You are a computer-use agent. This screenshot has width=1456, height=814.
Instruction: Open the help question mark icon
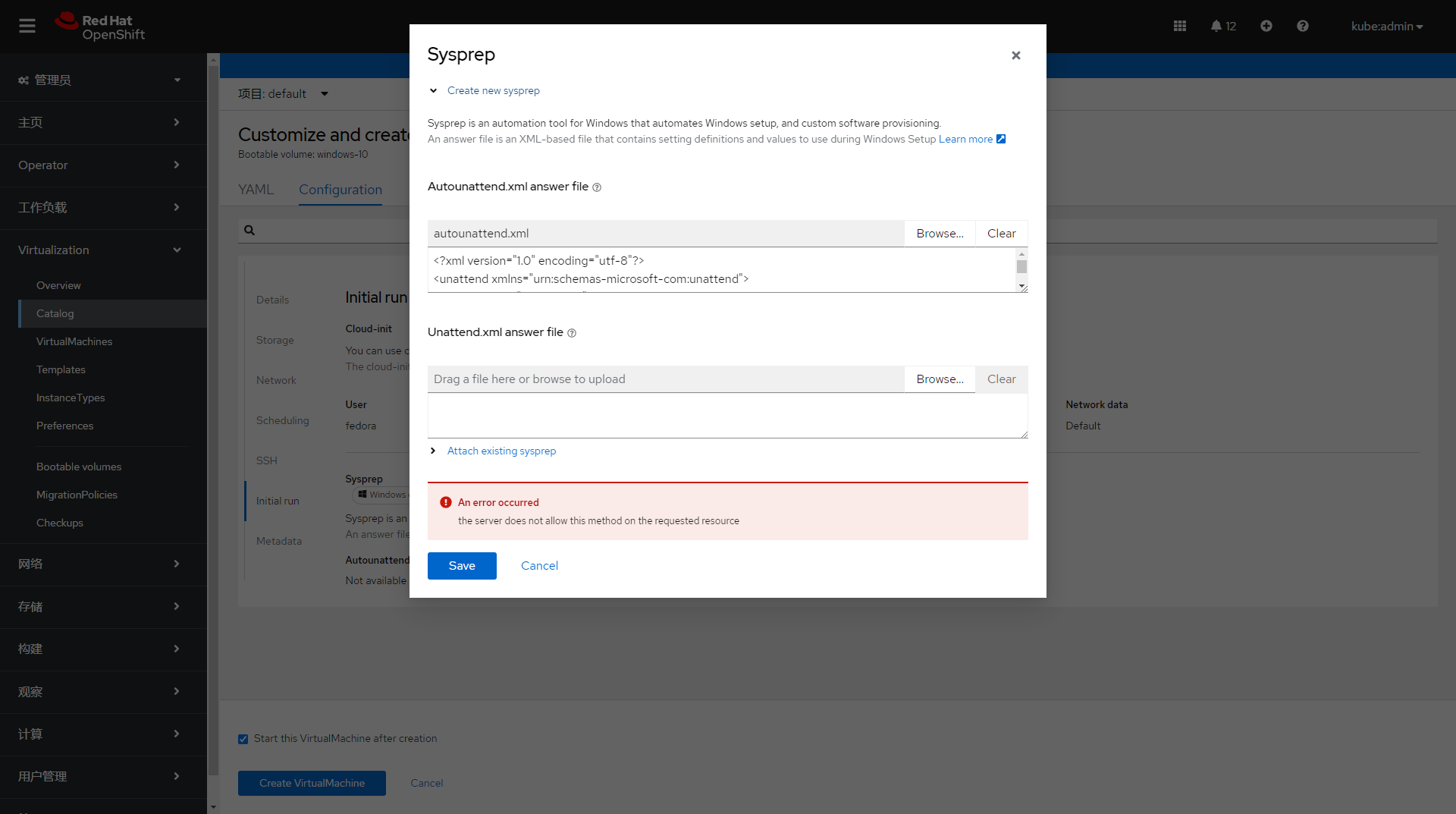coord(1303,26)
